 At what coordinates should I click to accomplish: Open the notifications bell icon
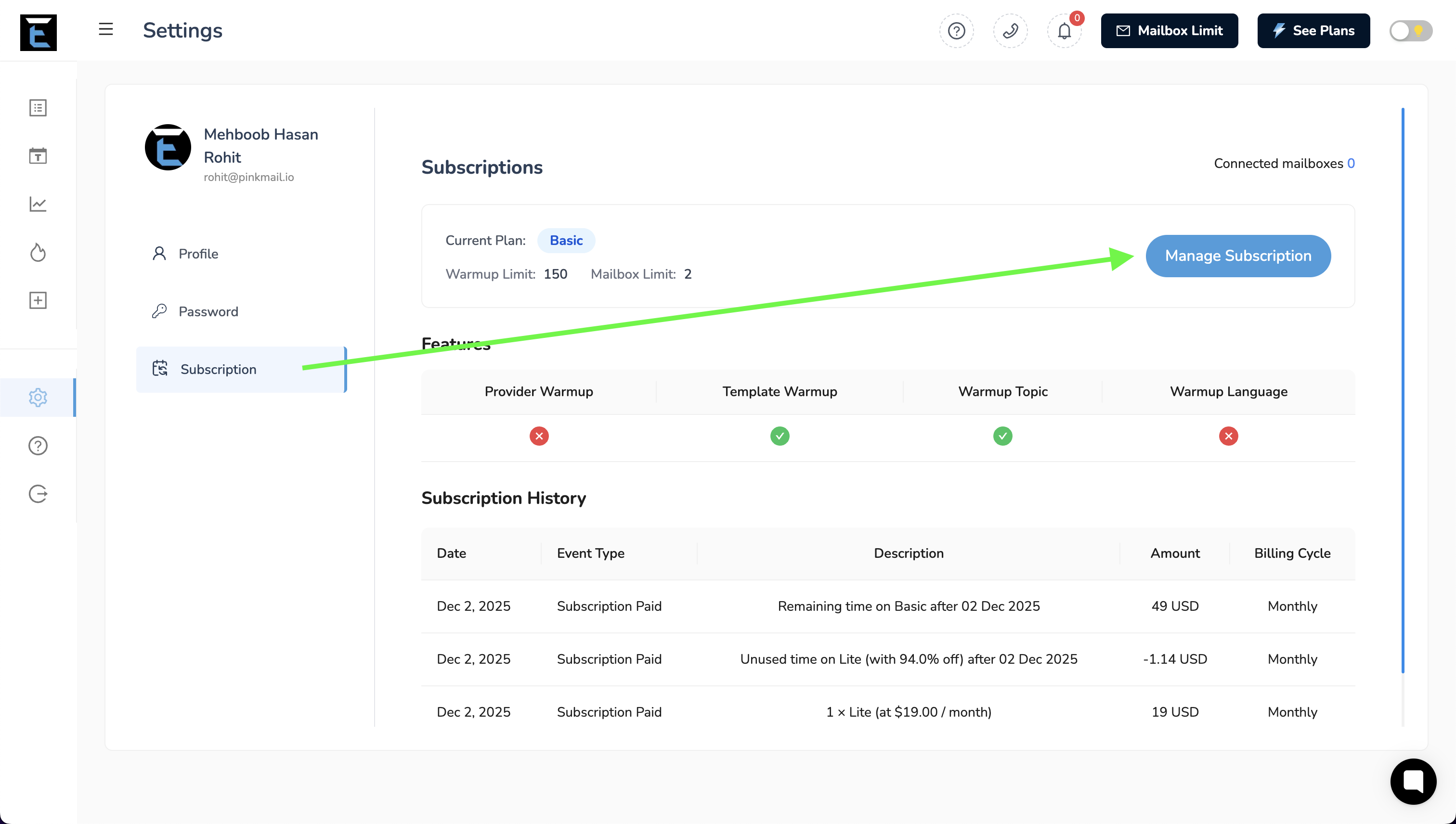(x=1064, y=30)
